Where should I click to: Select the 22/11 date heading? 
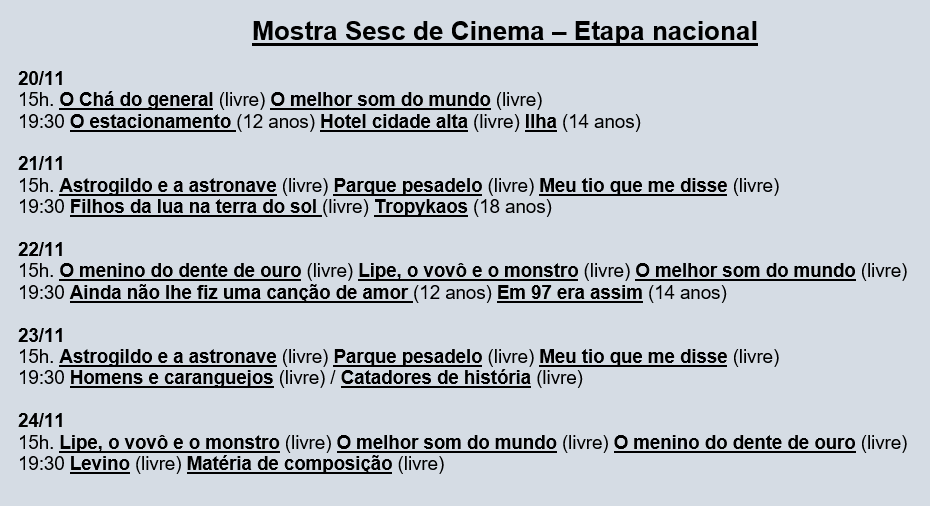pos(40,250)
